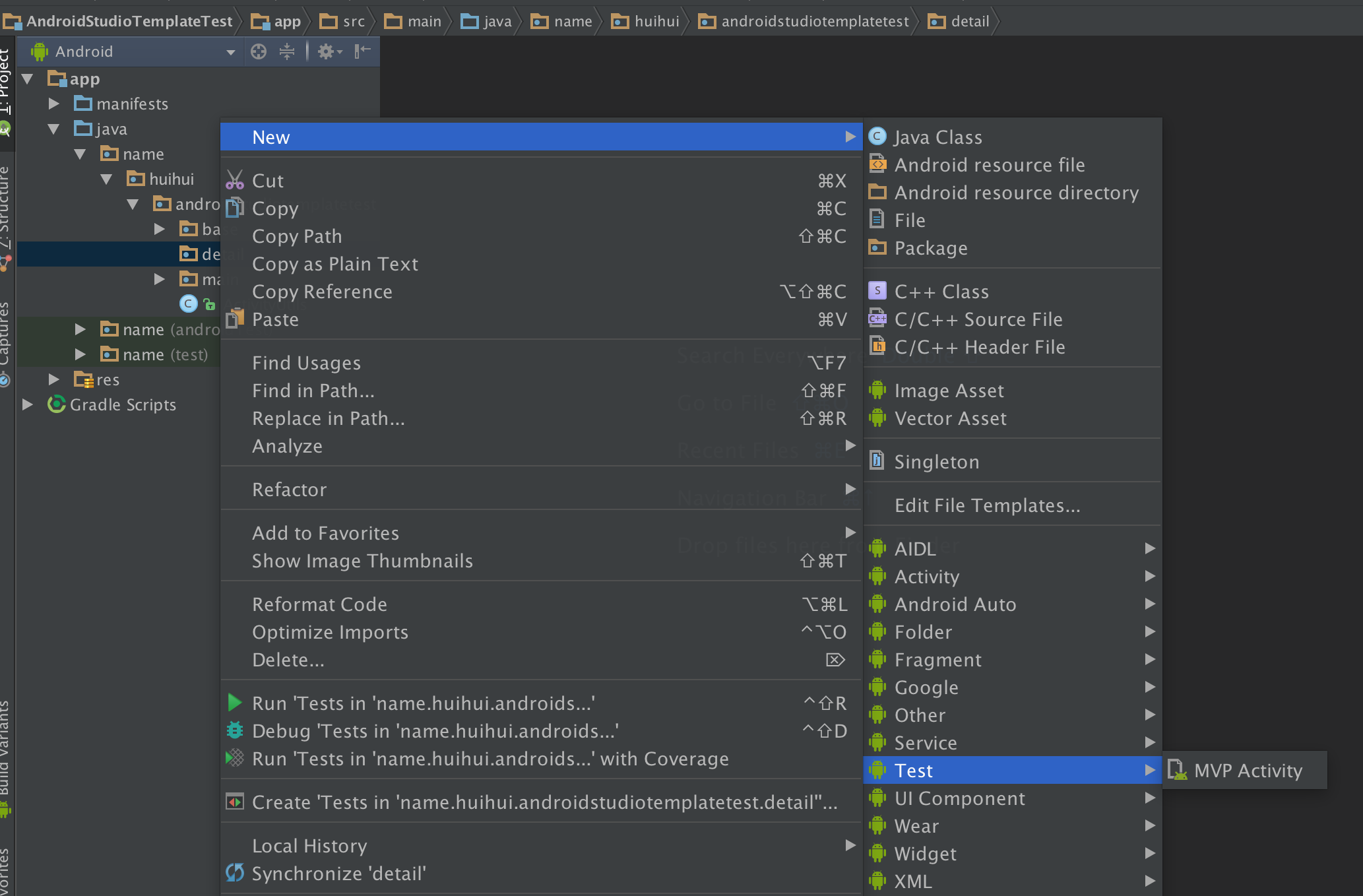Create a new Android resource directory

pyautogui.click(x=1012, y=193)
